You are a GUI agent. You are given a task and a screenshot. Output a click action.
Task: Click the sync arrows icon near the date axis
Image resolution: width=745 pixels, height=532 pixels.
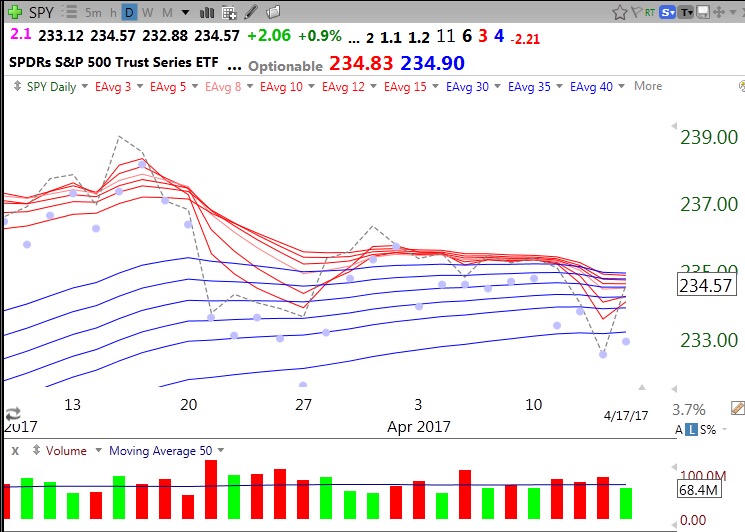click(x=13, y=413)
